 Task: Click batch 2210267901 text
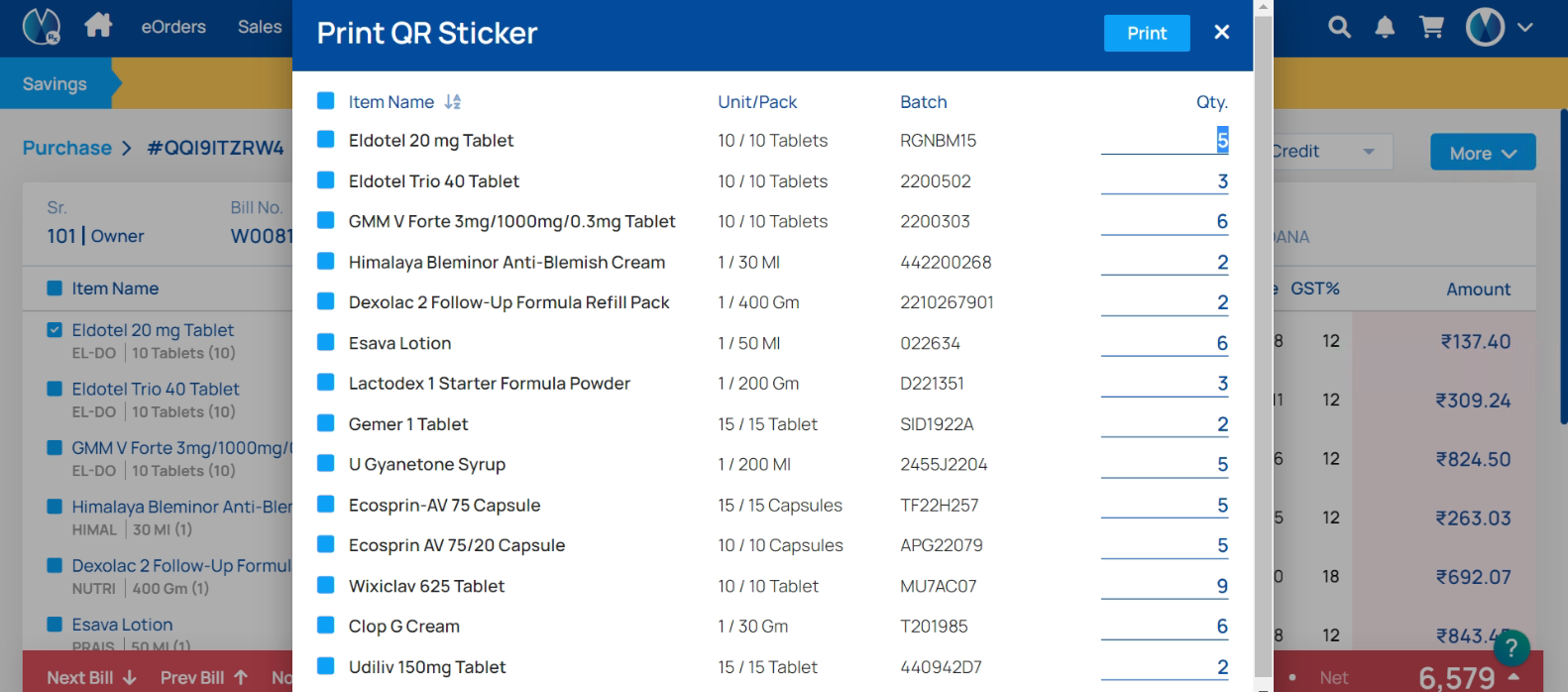pyautogui.click(x=947, y=302)
